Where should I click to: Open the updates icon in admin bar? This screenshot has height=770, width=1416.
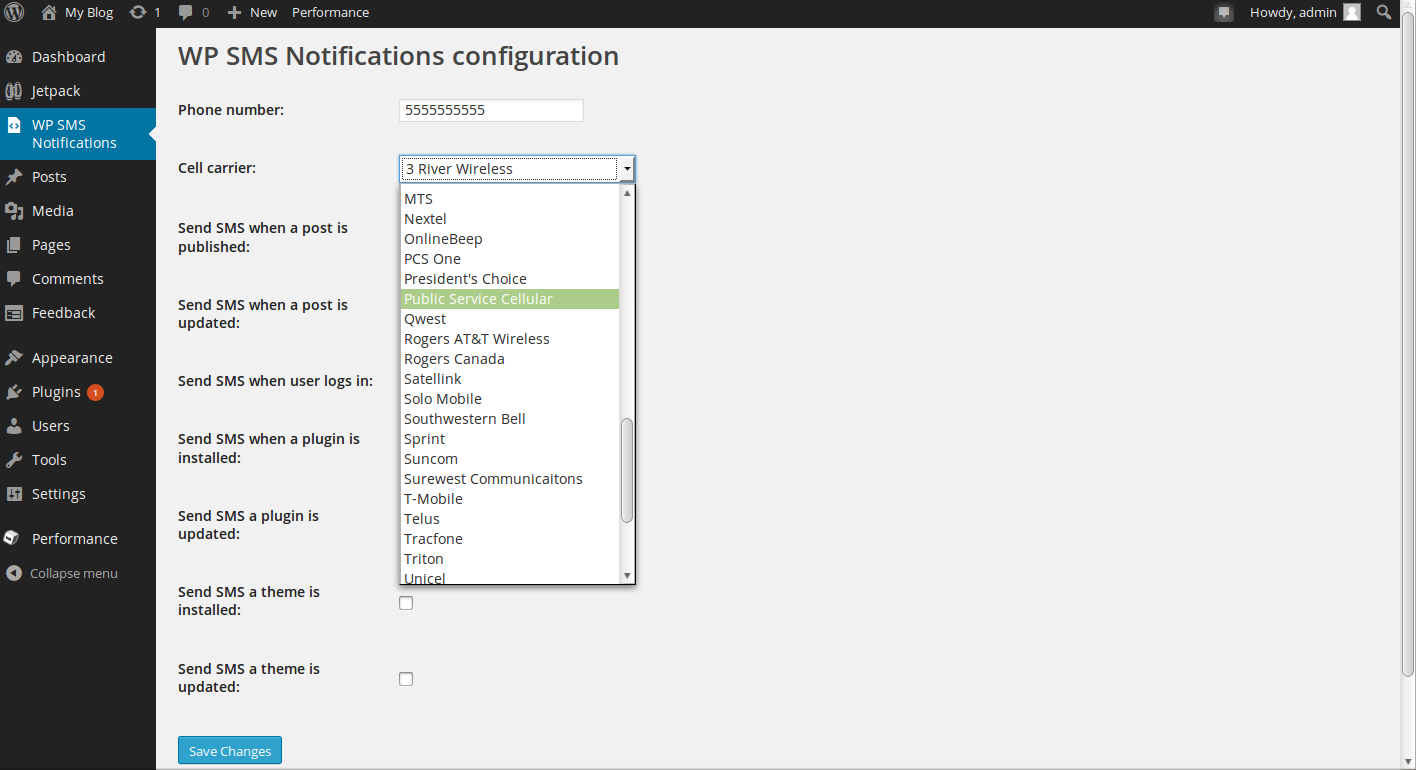138,13
